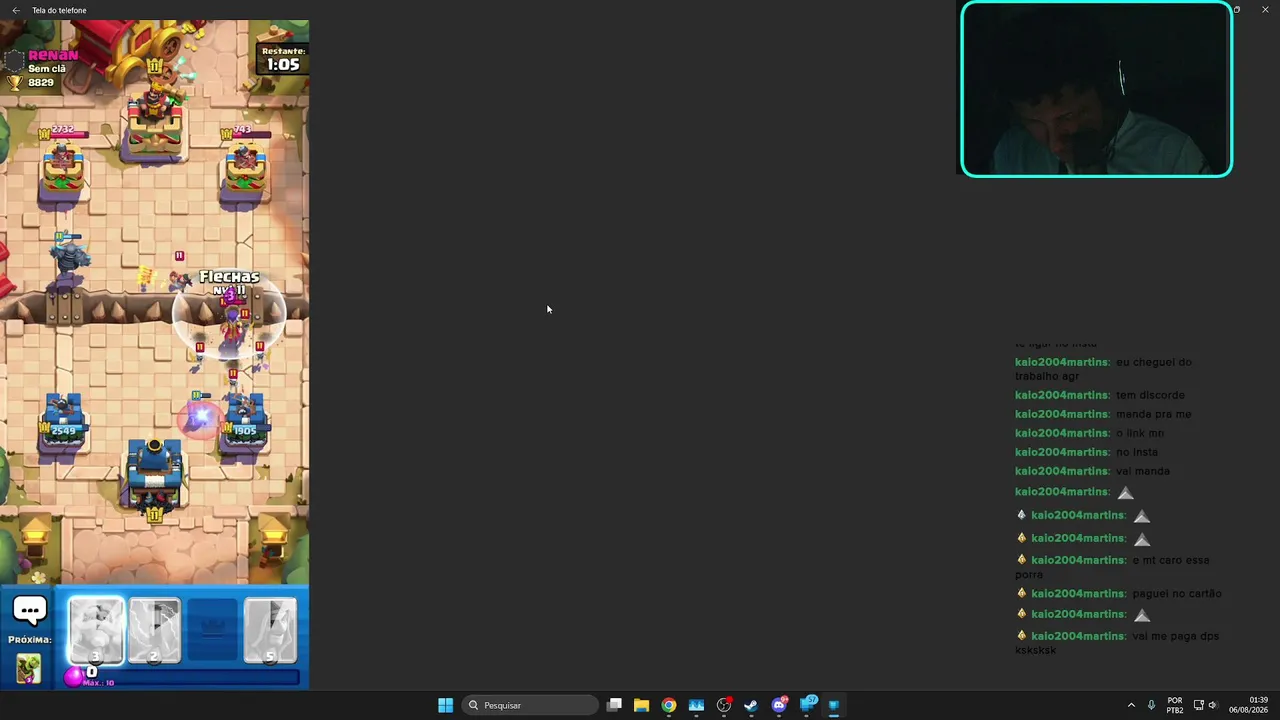Click chat message 'vai manda'
1280x720 pixels.
[1143, 471]
